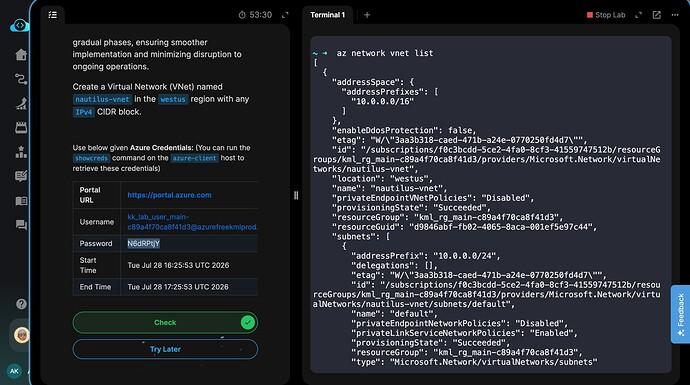Click the "name": "nautilus-vnet" terminal line

point(389,189)
